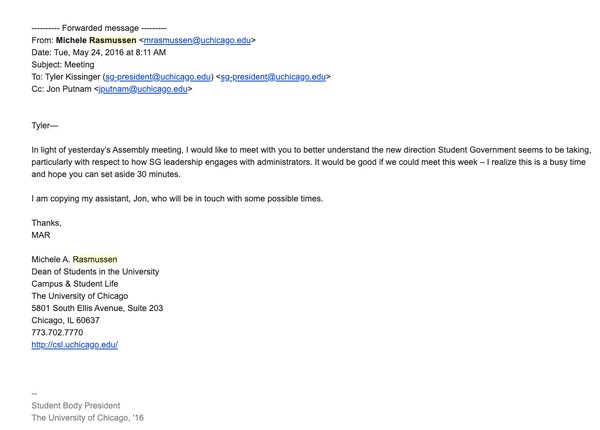Click the Tyler— greeting line

point(45,126)
